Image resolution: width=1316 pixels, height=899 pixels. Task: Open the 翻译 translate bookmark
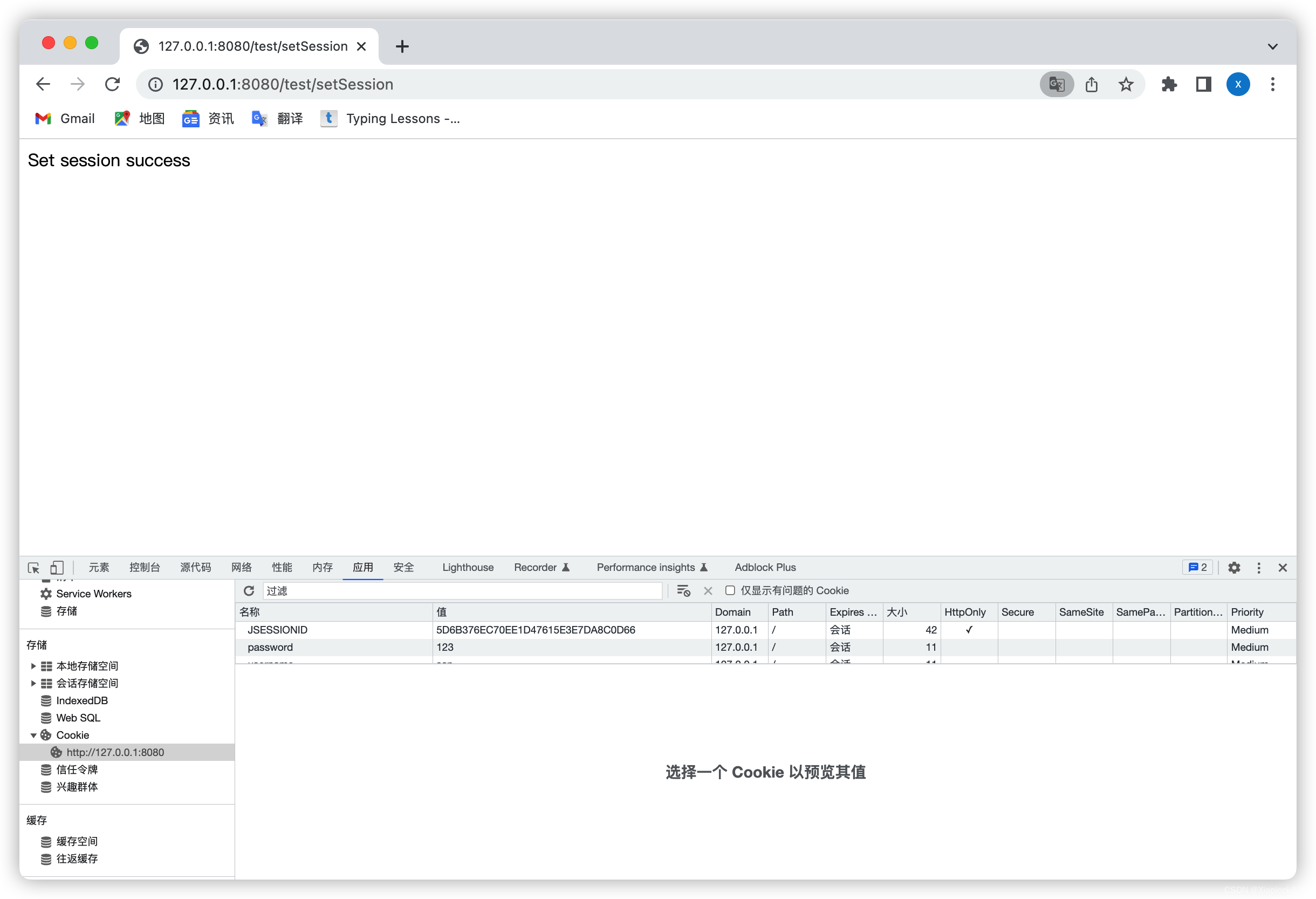277,118
